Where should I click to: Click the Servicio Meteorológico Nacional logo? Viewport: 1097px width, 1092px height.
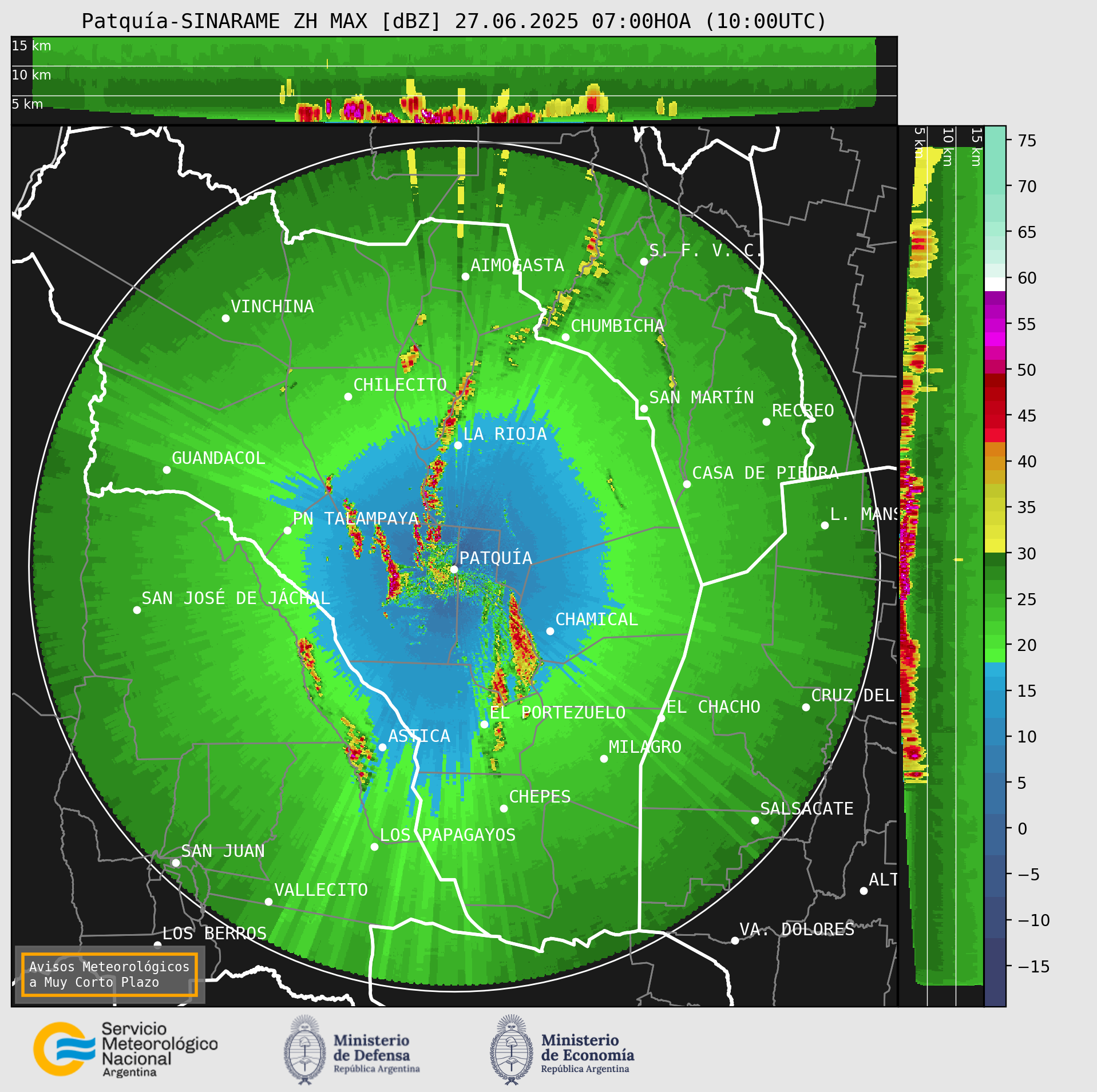[x=126, y=1050]
